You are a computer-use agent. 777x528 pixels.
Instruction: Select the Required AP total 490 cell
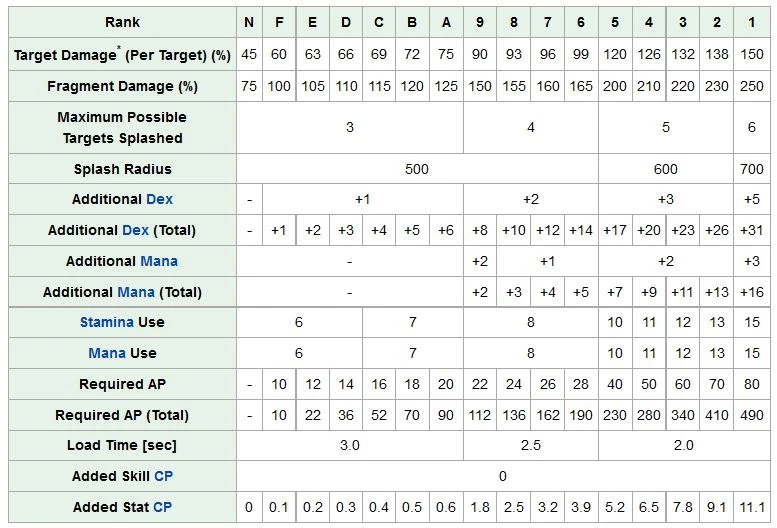tap(752, 415)
